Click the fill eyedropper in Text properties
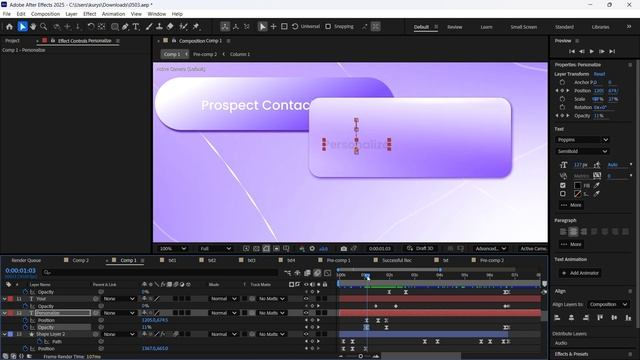 [597, 186]
